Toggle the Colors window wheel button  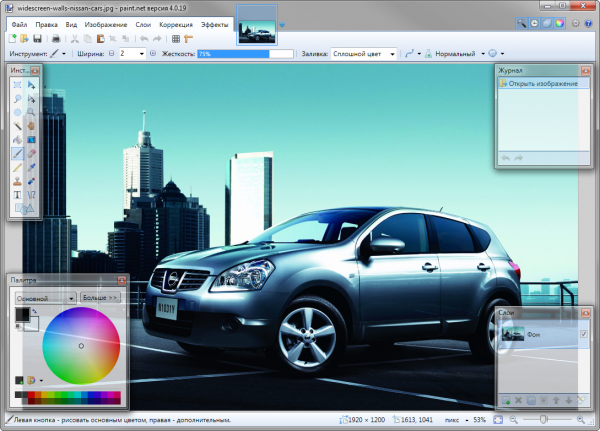[x=559, y=23]
